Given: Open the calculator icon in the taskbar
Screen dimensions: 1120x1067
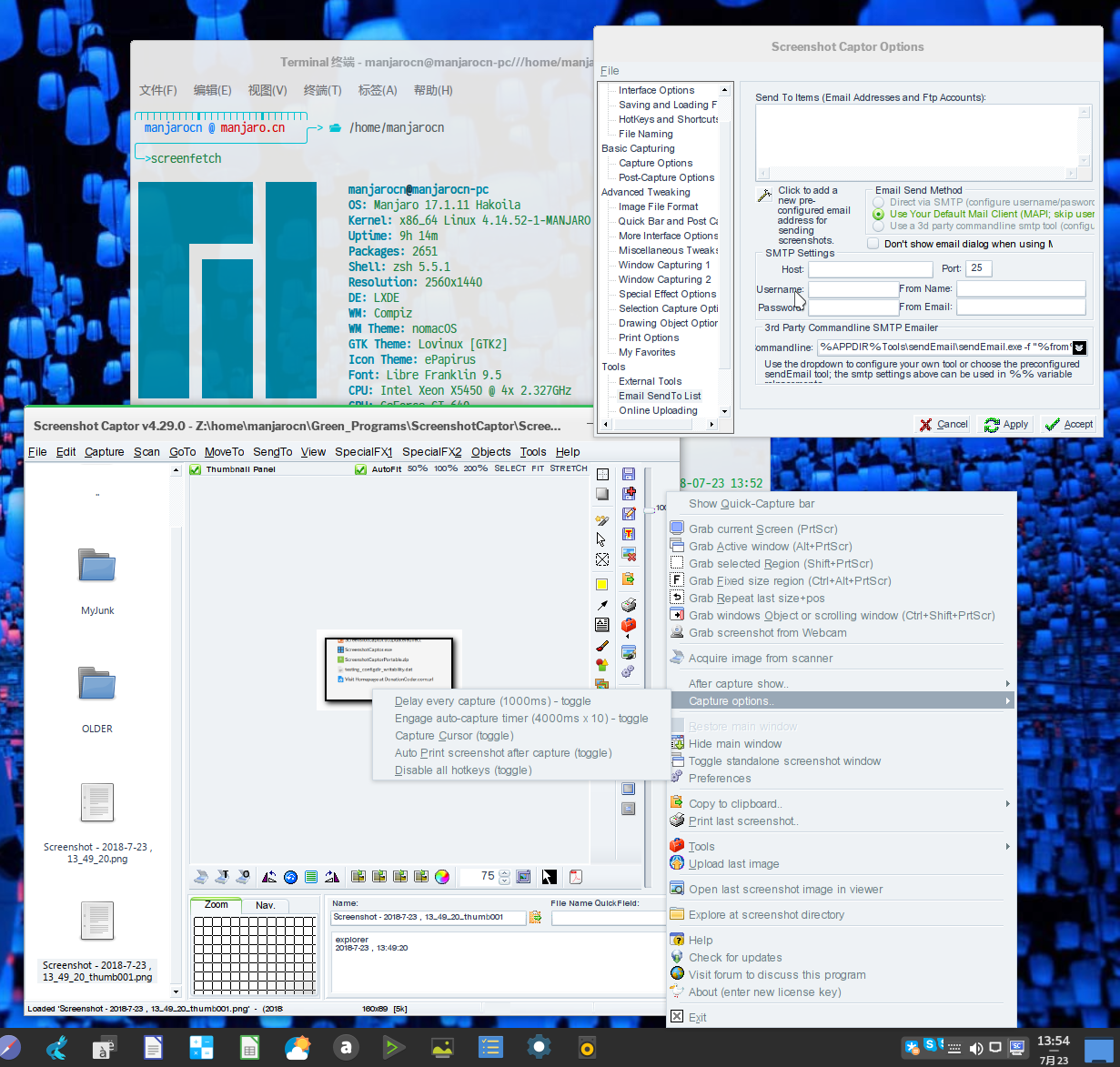Looking at the screenshot, I should click(201, 1047).
